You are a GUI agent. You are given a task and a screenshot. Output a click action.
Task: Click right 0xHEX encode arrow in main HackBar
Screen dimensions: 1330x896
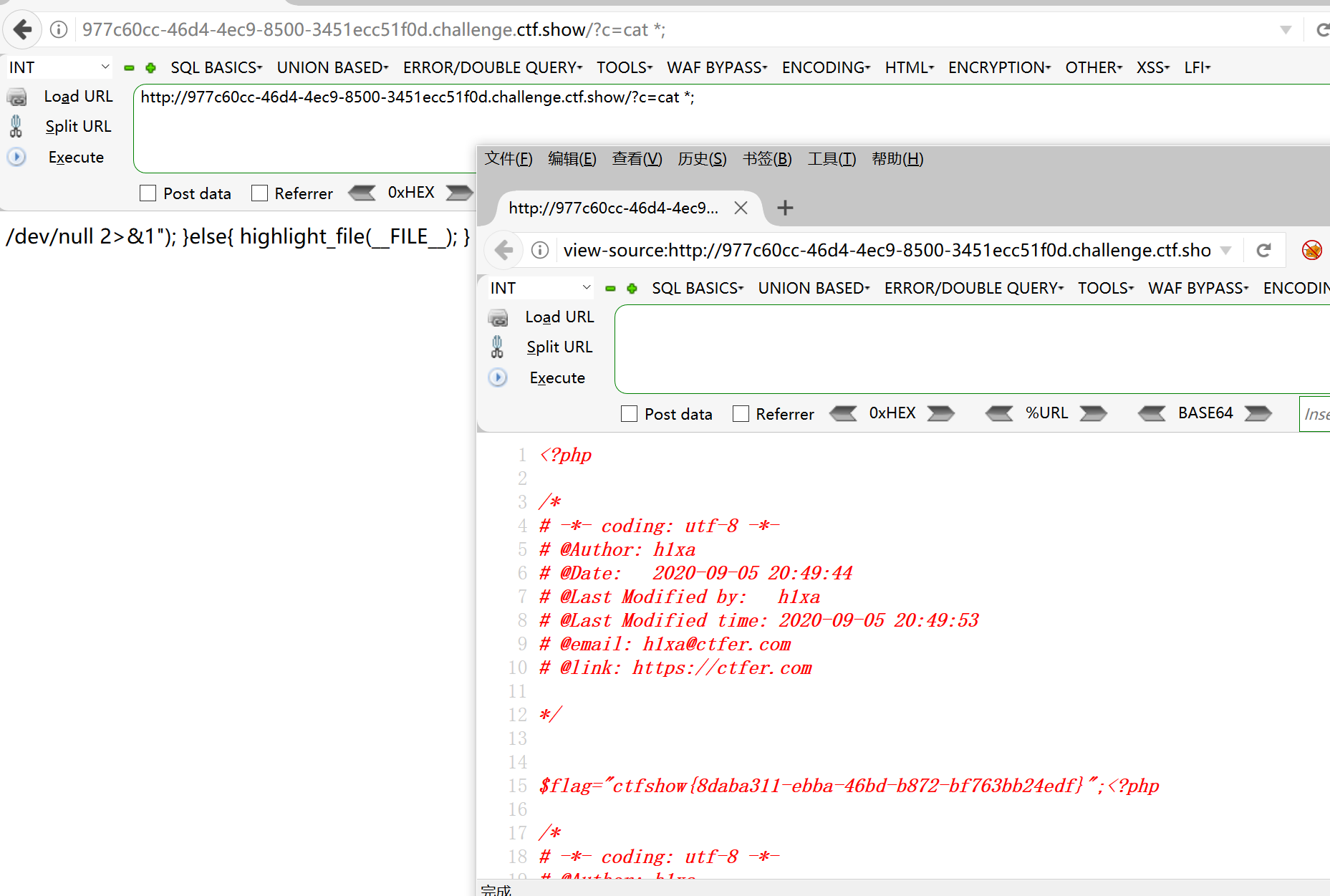pos(459,193)
